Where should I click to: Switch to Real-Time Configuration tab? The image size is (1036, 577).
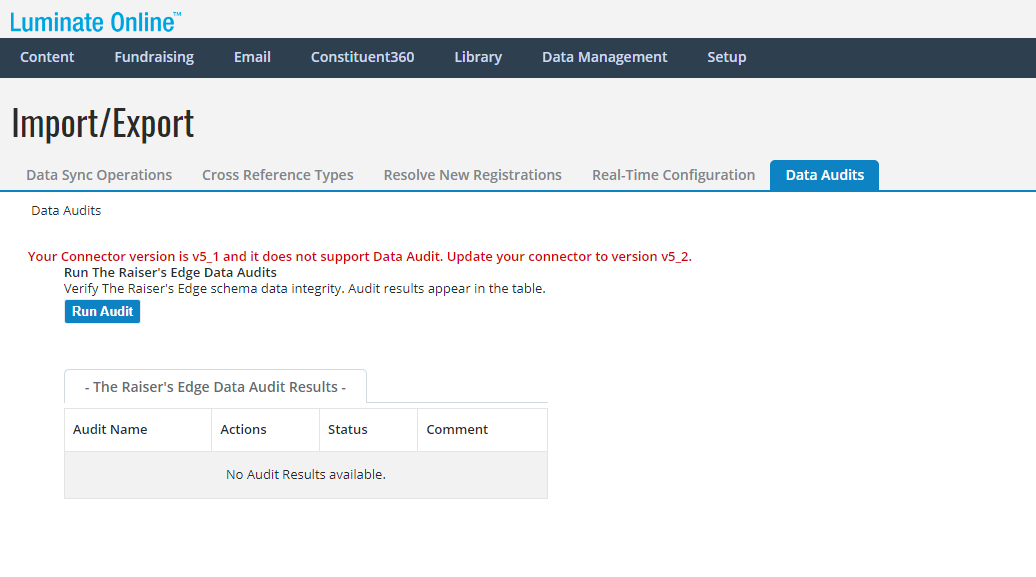pos(673,175)
